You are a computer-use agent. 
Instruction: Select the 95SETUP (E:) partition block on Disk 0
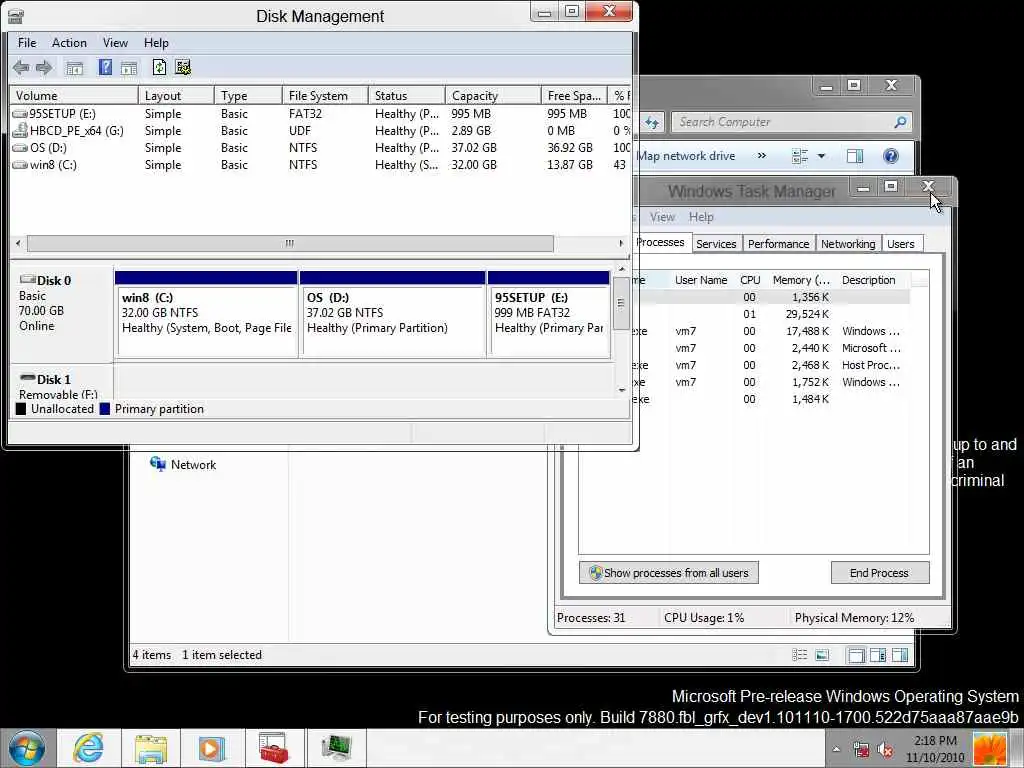tap(549, 314)
